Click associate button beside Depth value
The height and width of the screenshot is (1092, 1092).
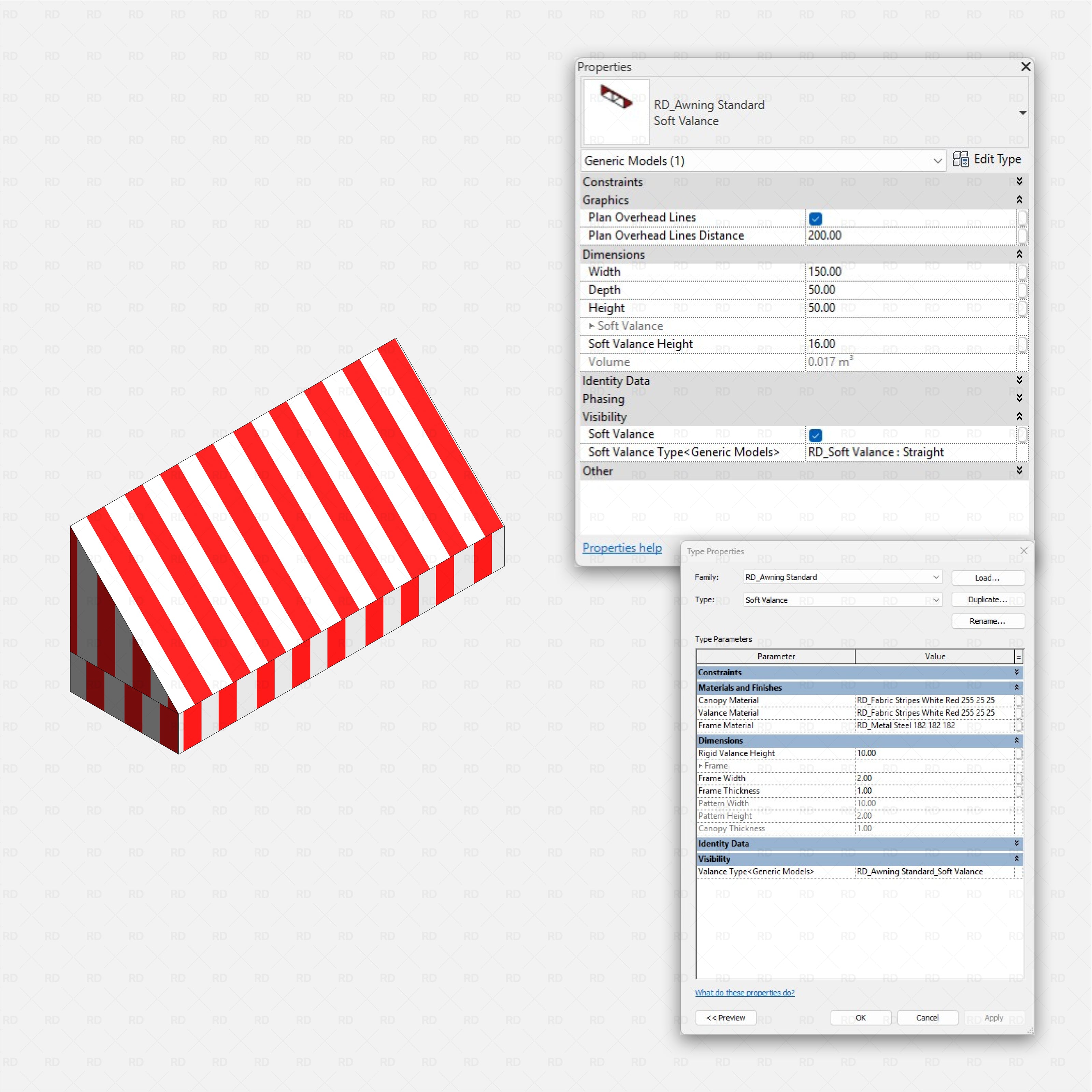1022,290
